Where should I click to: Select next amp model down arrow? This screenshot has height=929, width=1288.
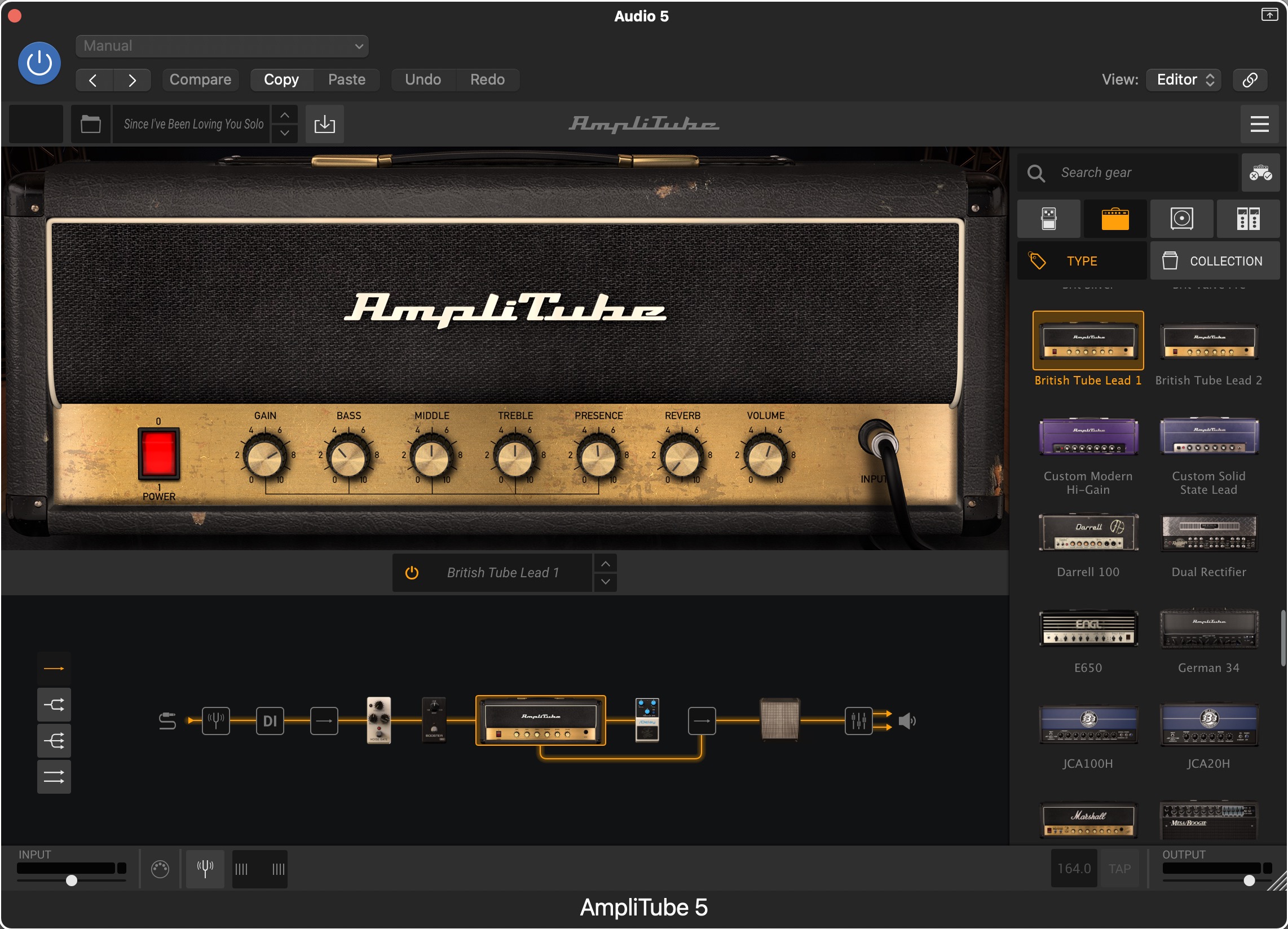606,582
